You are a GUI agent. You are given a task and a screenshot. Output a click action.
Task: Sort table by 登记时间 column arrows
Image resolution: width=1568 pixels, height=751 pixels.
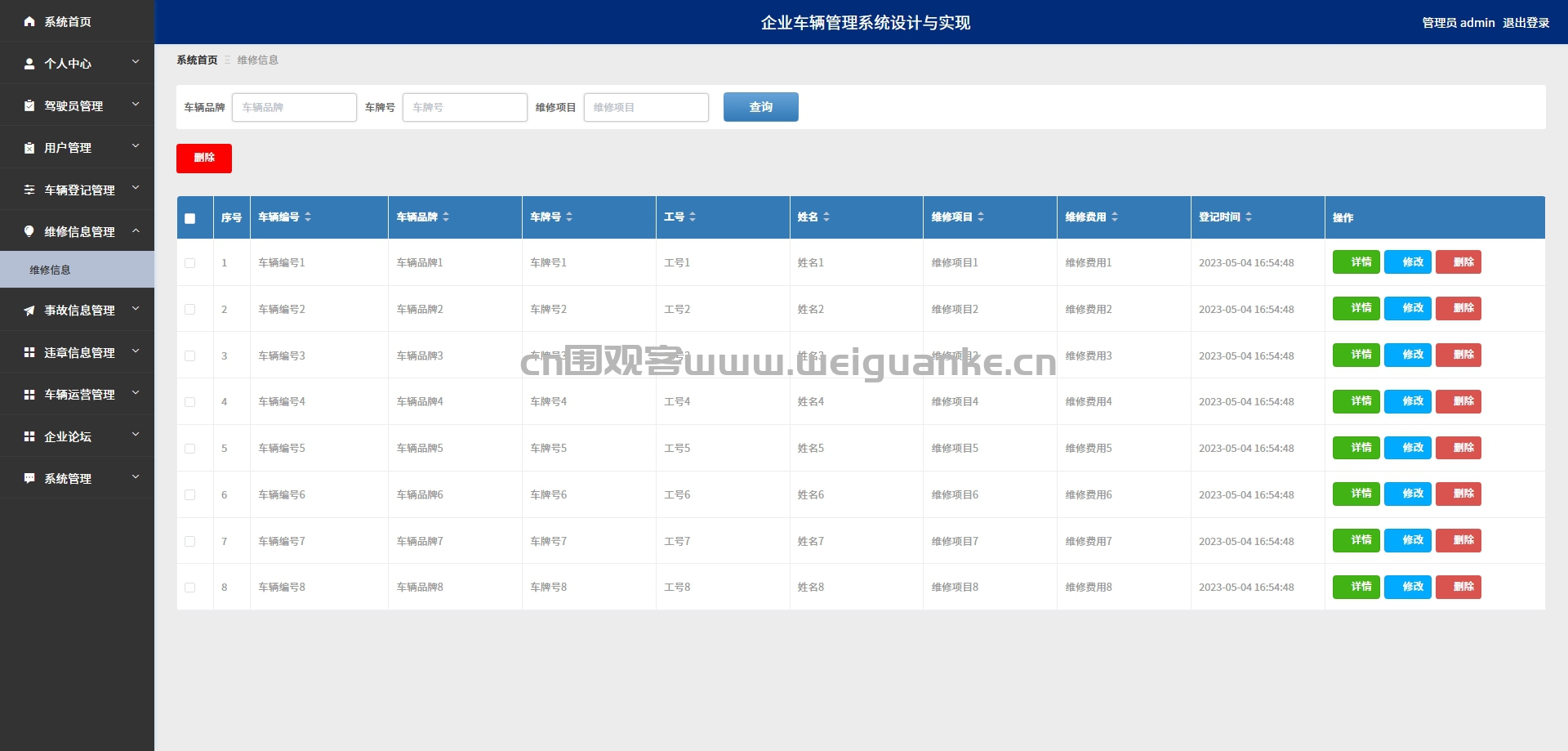pos(1249,217)
